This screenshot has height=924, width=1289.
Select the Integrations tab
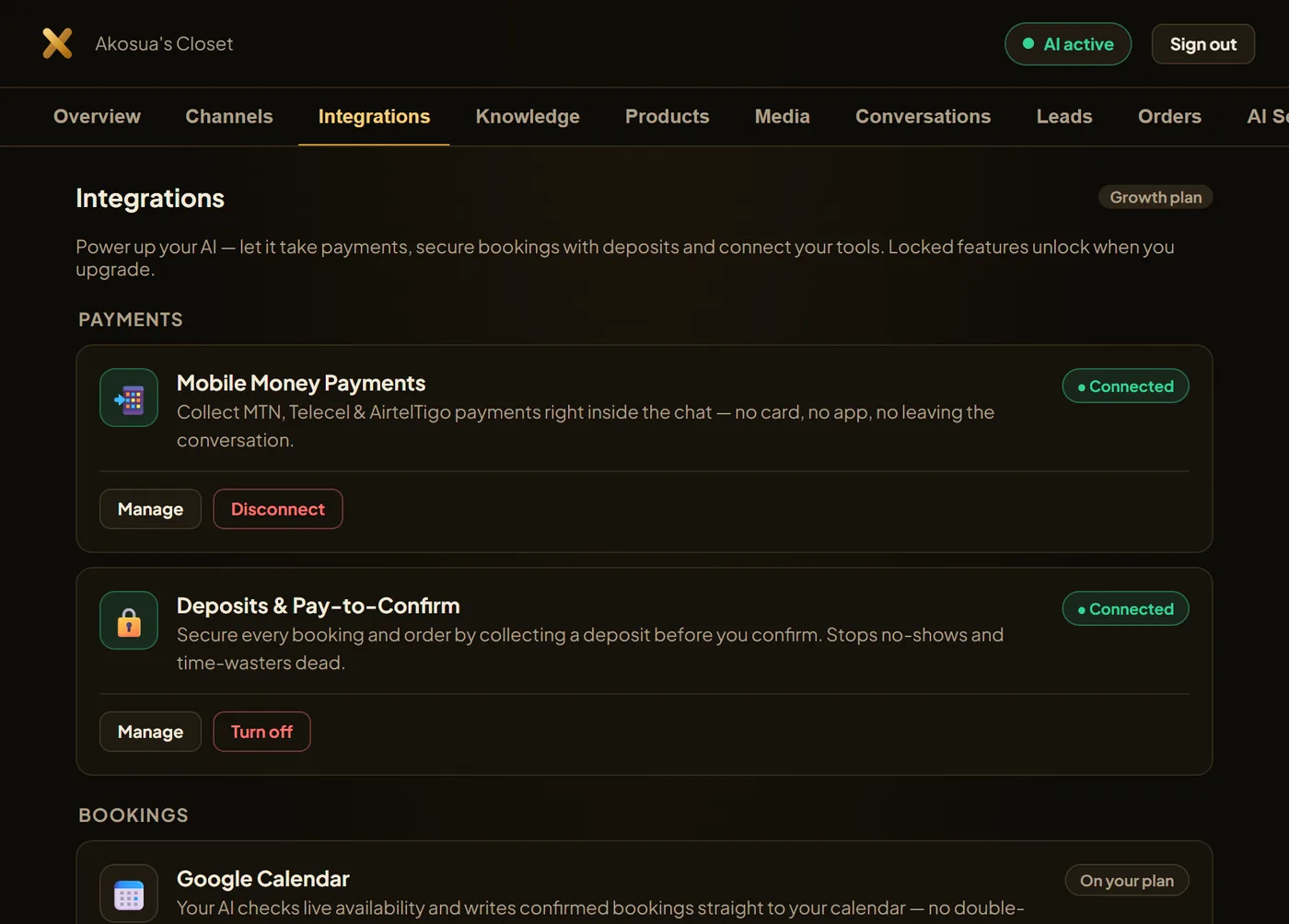click(374, 117)
